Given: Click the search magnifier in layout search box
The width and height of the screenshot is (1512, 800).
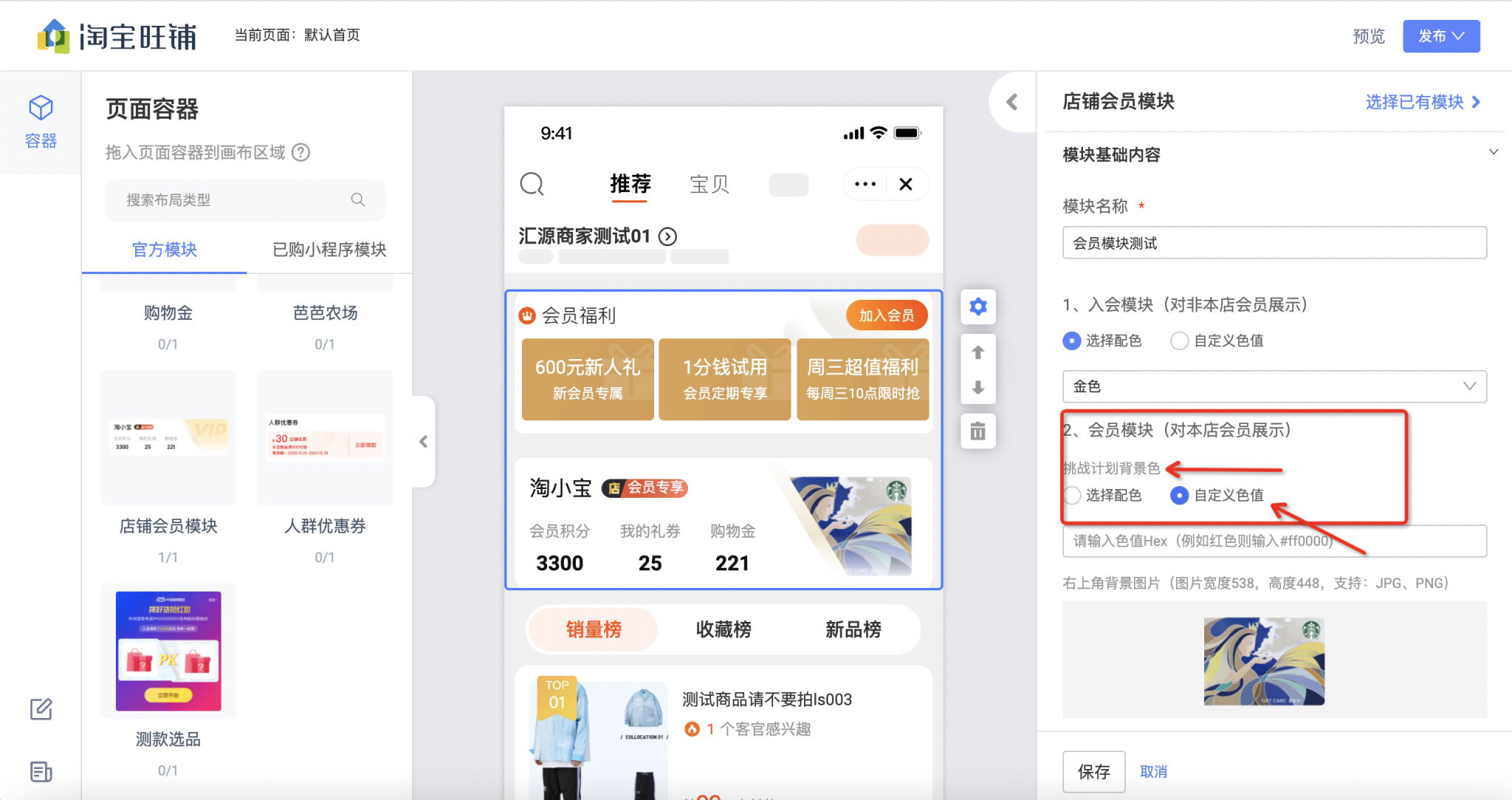Looking at the screenshot, I should click(x=358, y=199).
